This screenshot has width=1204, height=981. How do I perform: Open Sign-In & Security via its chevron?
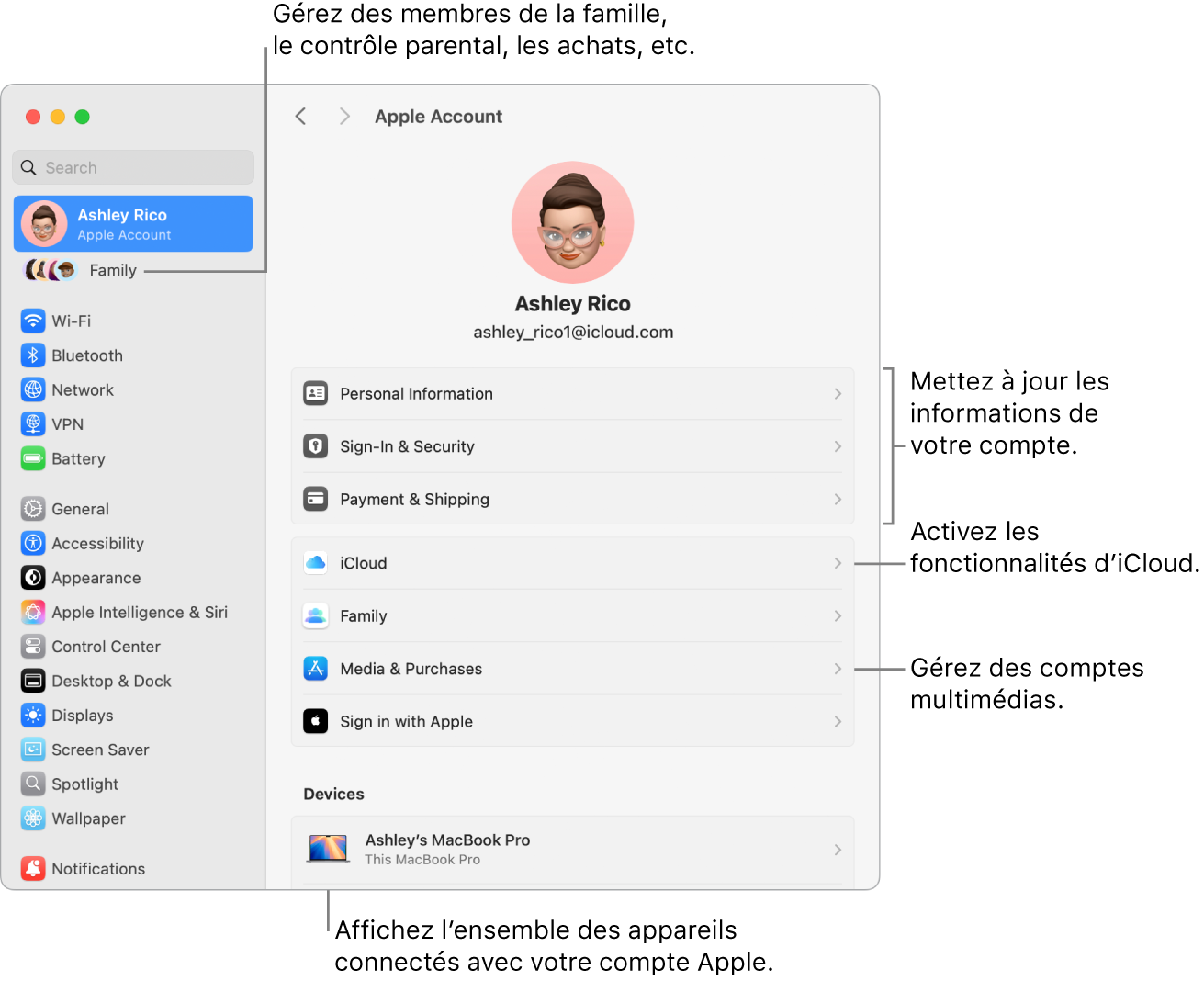[838, 446]
